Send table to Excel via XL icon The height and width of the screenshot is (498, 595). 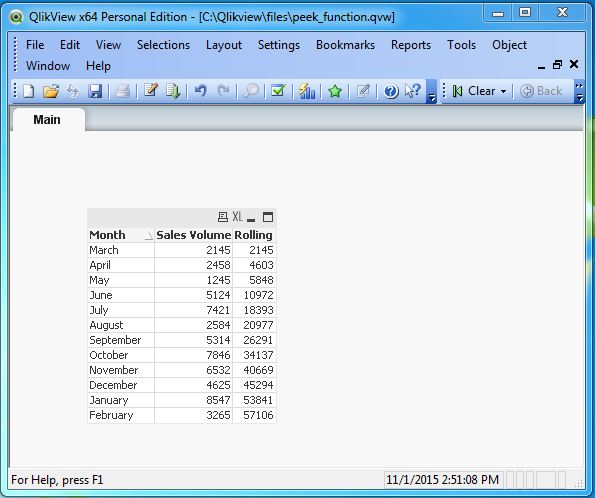tap(238, 217)
